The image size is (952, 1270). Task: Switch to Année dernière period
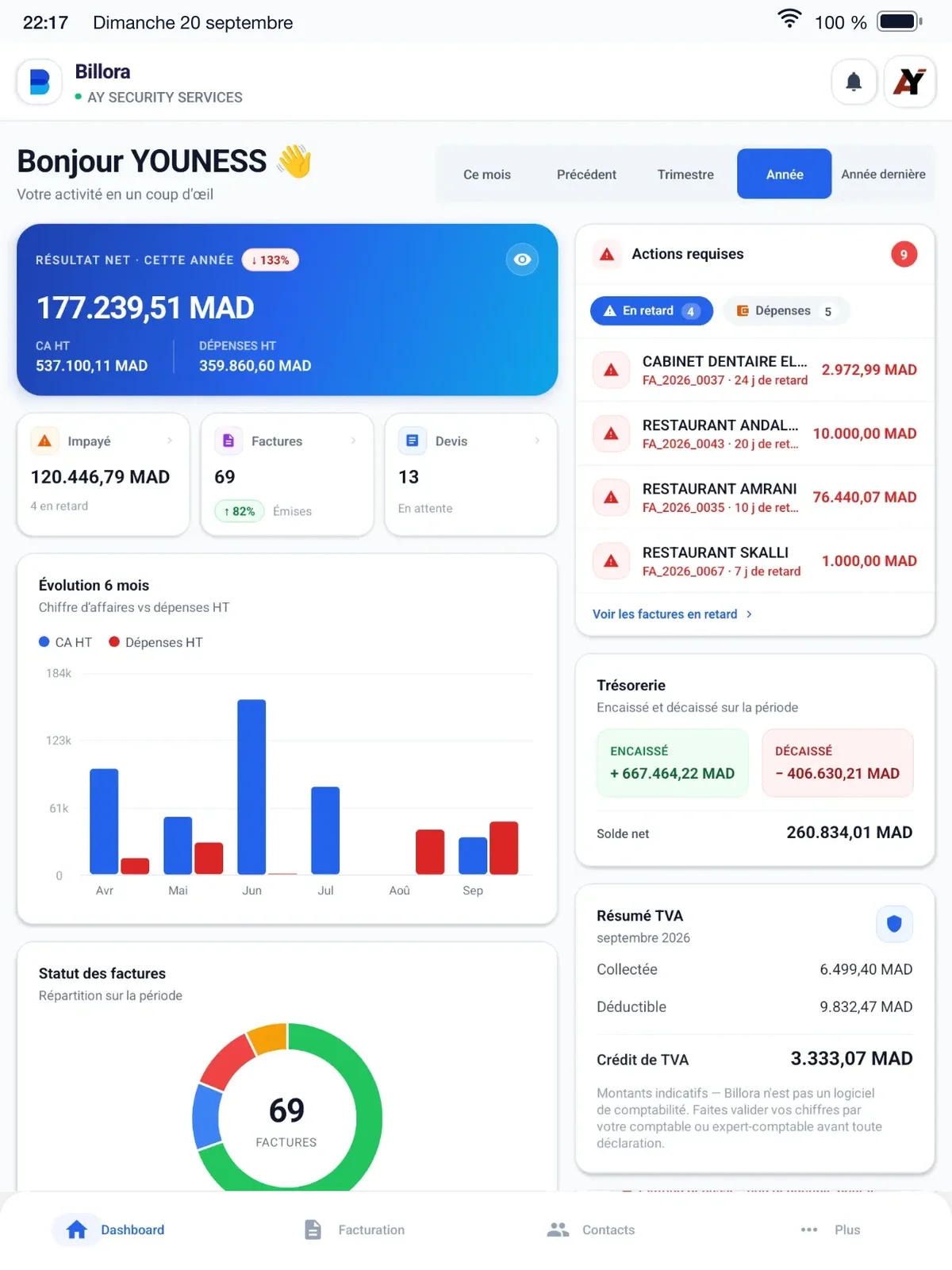coord(883,175)
